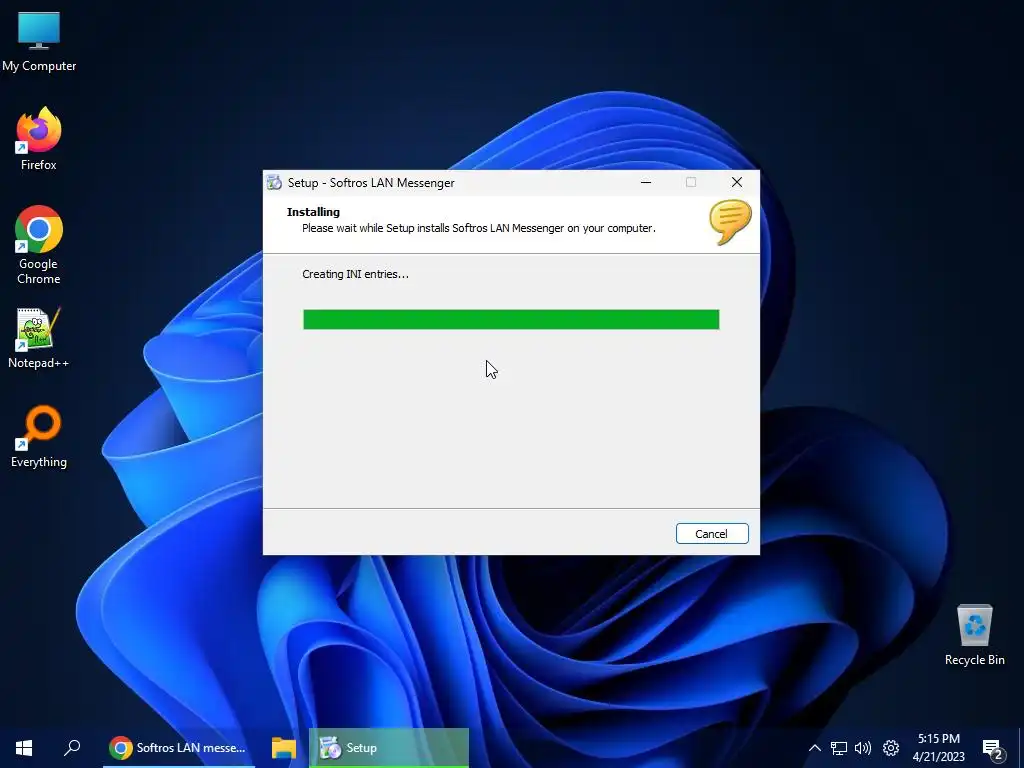The height and width of the screenshot is (768, 1024).
Task: Open the Windows Start menu
Action: click(x=24, y=748)
